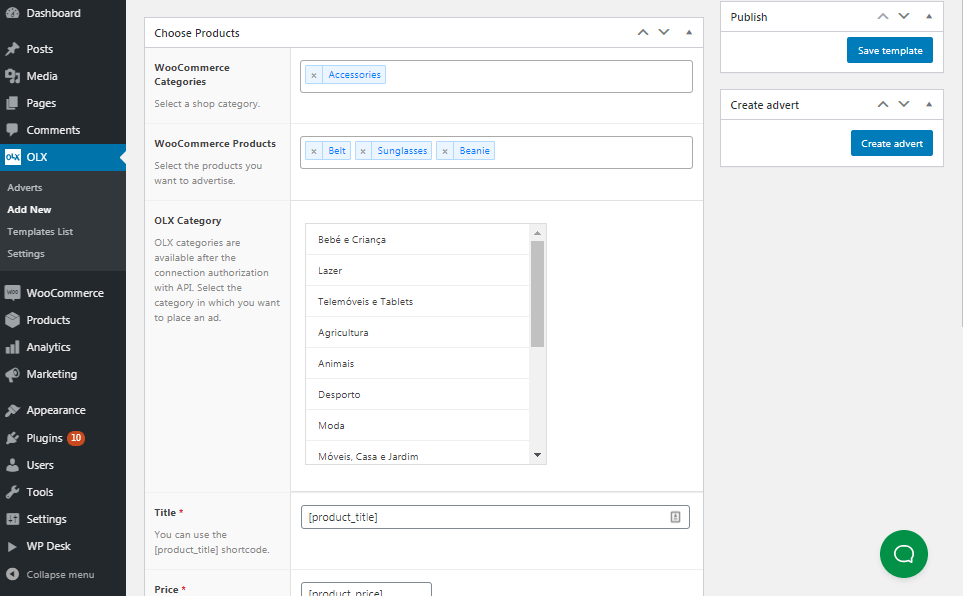Remove the Belt product tag
963x596 pixels.
tap(314, 151)
